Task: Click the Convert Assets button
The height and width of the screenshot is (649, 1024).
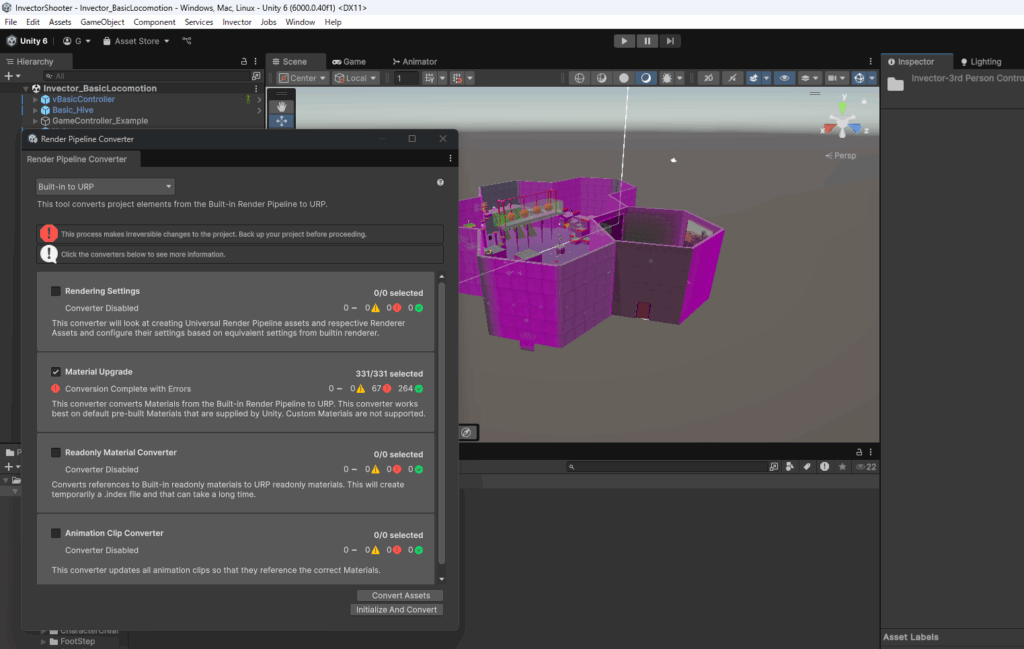Action: point(400,595)
